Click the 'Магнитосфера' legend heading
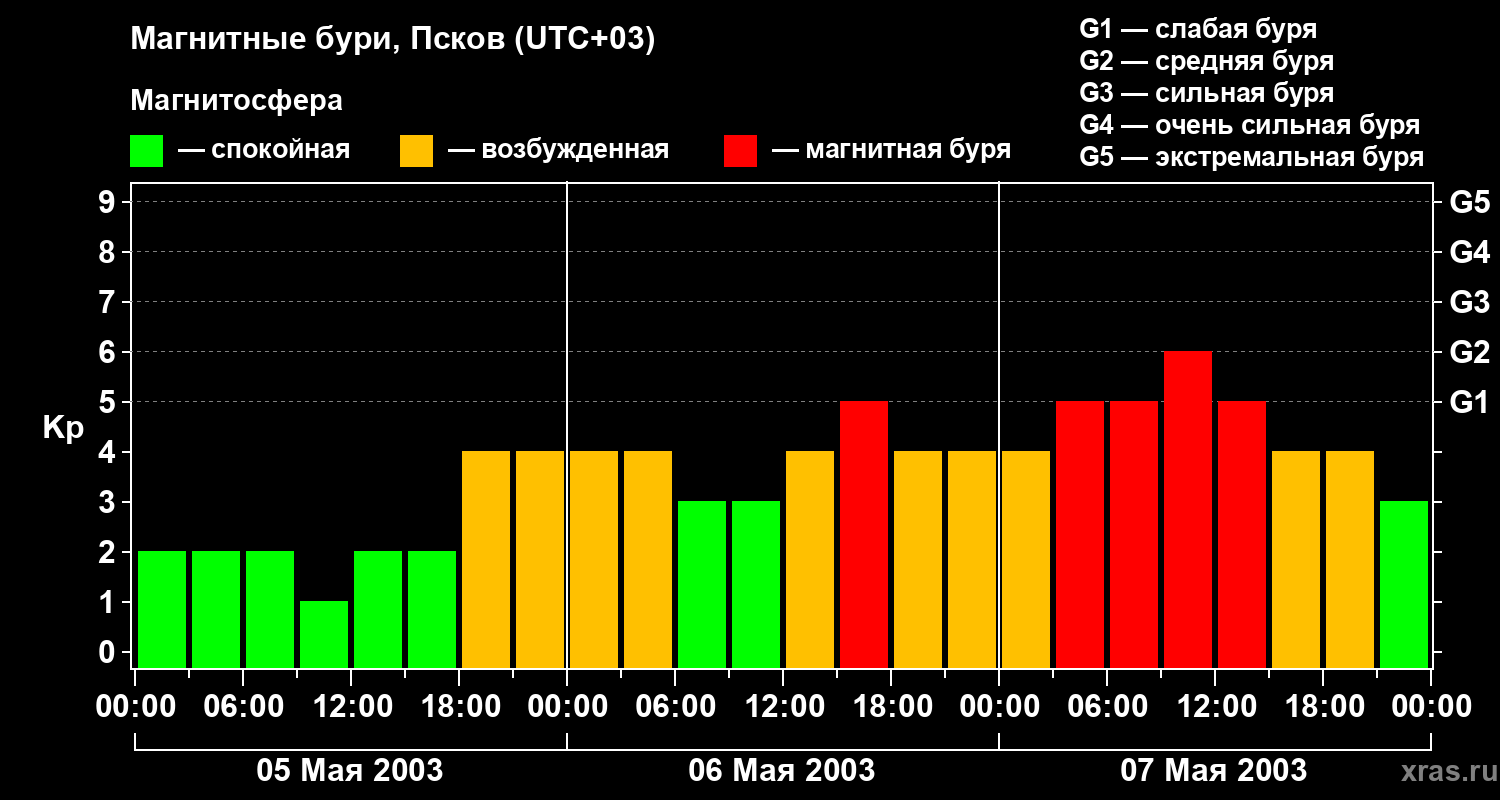This screenshot has height=800, width=1500. click(236, 101)
